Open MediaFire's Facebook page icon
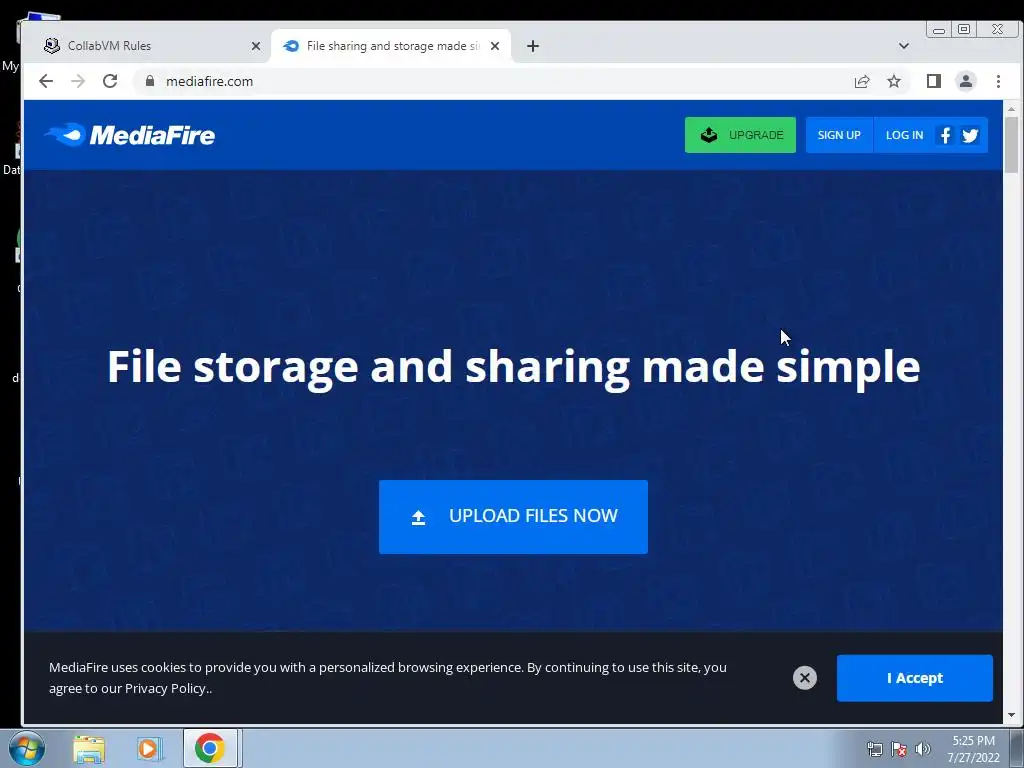The height and width of the screenshot is (768, 1024). tap(945, 135)
